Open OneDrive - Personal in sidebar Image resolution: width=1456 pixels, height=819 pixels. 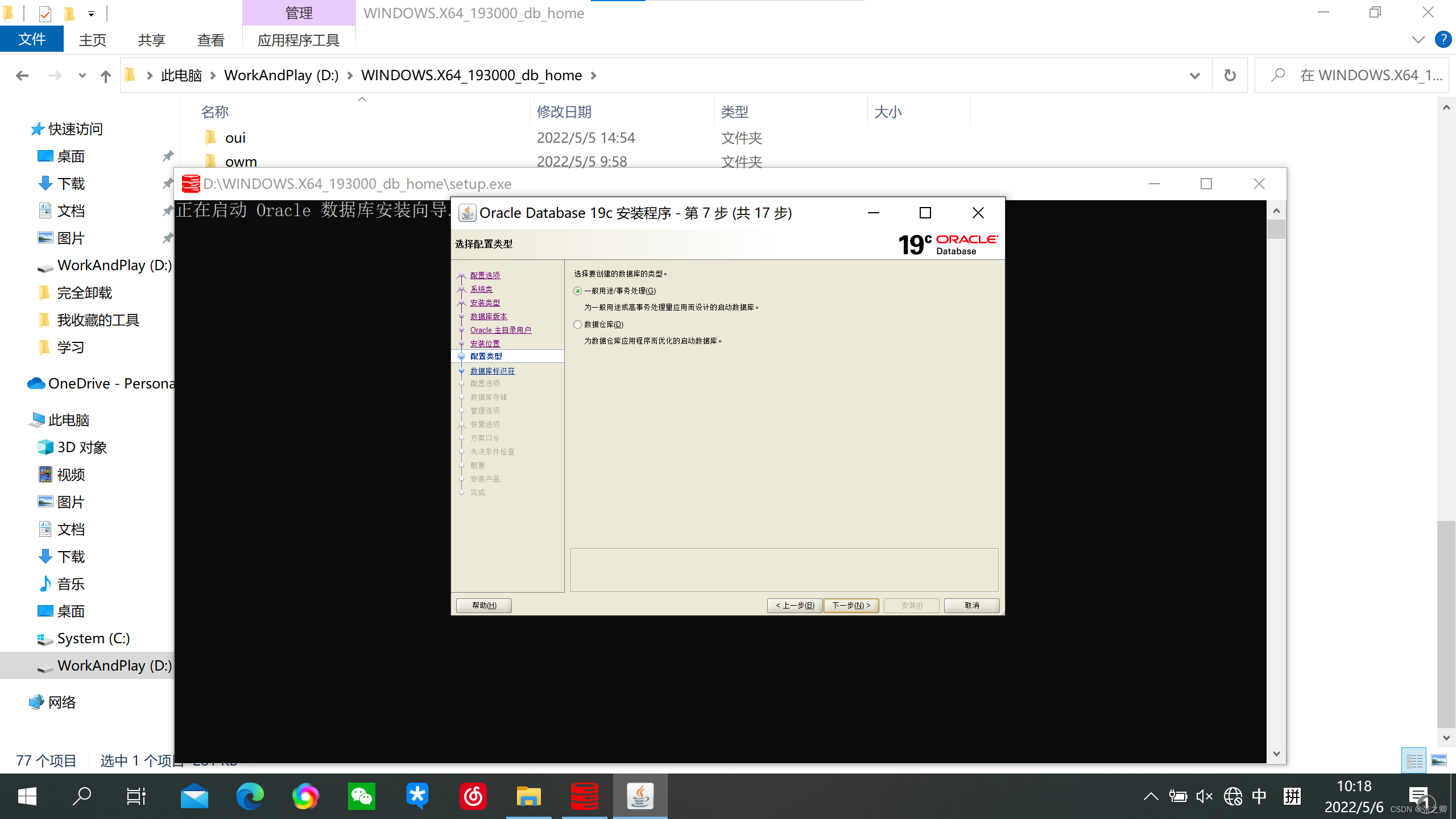[101, 384]
